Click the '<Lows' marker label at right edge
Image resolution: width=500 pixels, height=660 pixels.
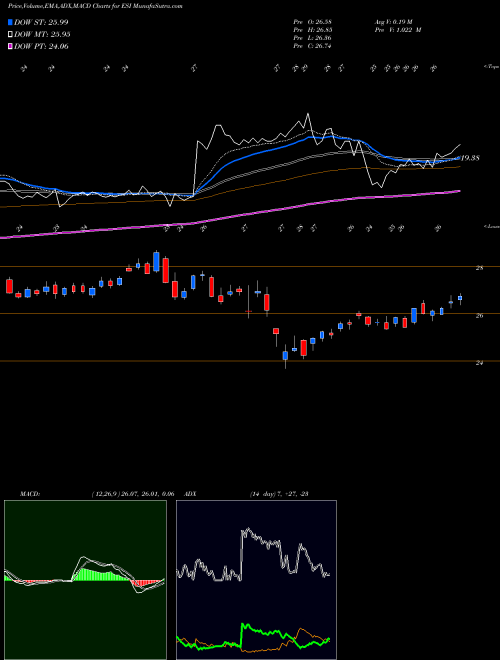(x=492, y=226)
